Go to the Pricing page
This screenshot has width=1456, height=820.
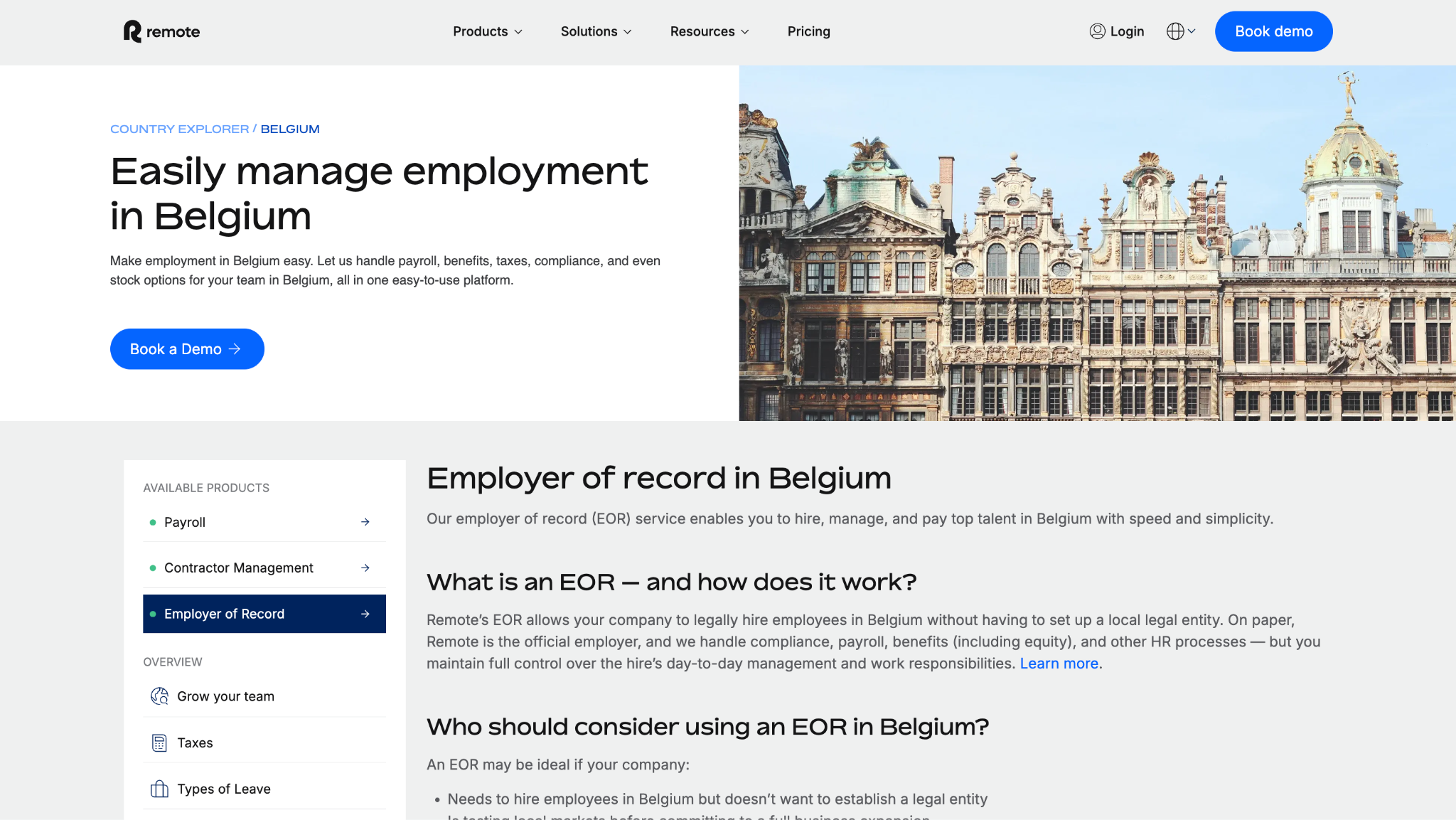click(x=808, y=31)
